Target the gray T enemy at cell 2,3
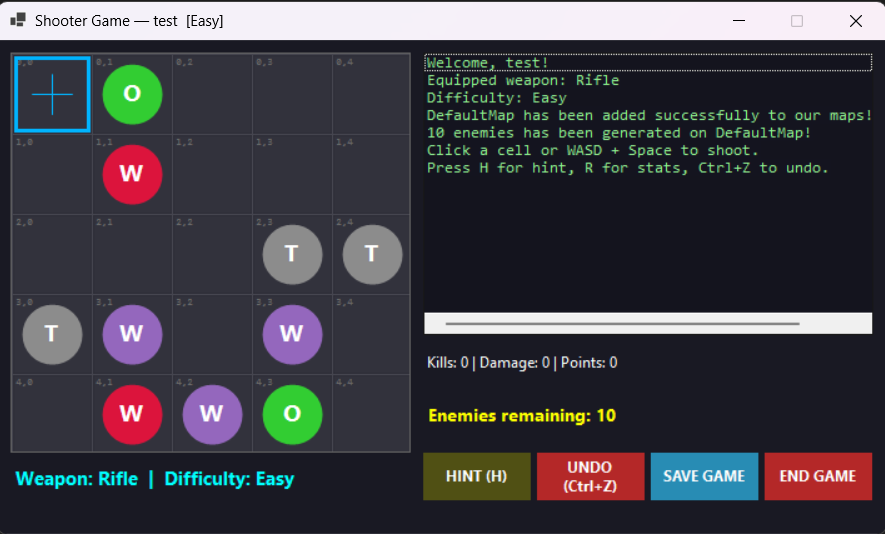 tap(292, 254)
